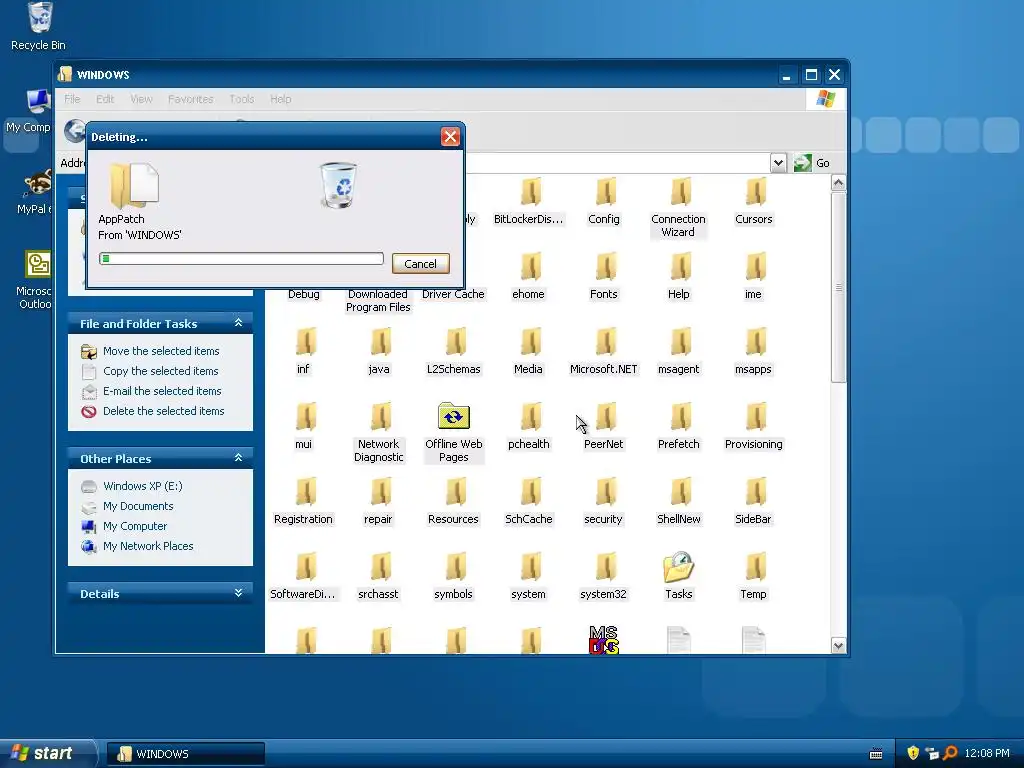Viewport: 1024px width, 768px height.
Task: Select the msapps folder
Action: [x=754, y=351]
